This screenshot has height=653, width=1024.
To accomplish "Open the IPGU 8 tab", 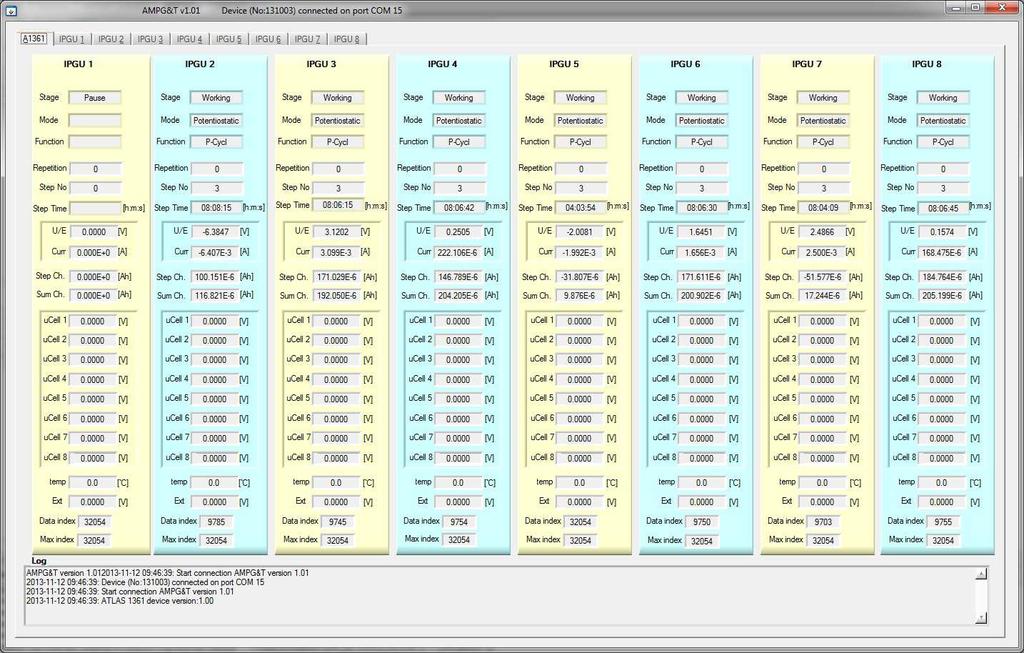I will tap(347, 39).
